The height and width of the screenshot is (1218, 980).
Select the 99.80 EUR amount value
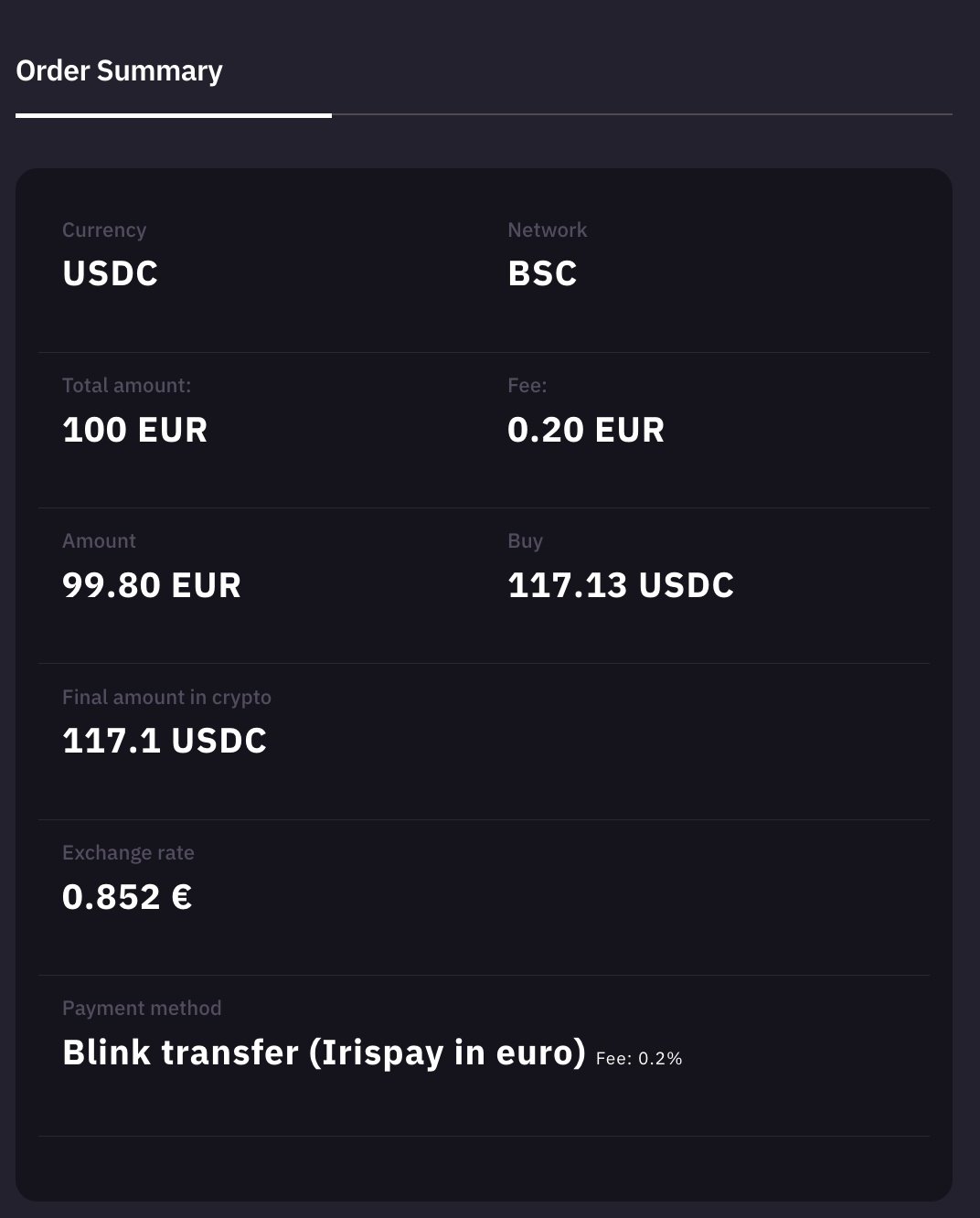(x=152, y=585)
